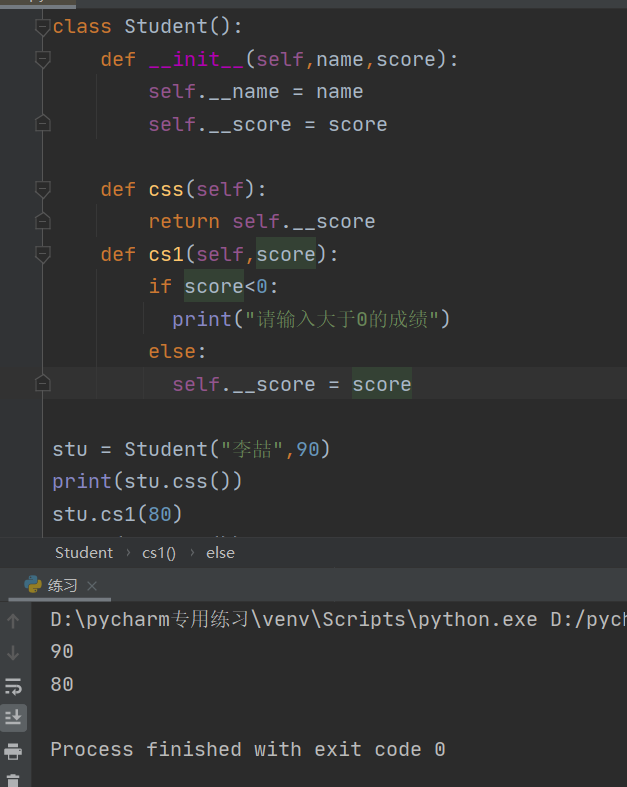This screenshot has height=787, width=627.
Task: Place cursor on 'class Student():' line
Action: 147,27
